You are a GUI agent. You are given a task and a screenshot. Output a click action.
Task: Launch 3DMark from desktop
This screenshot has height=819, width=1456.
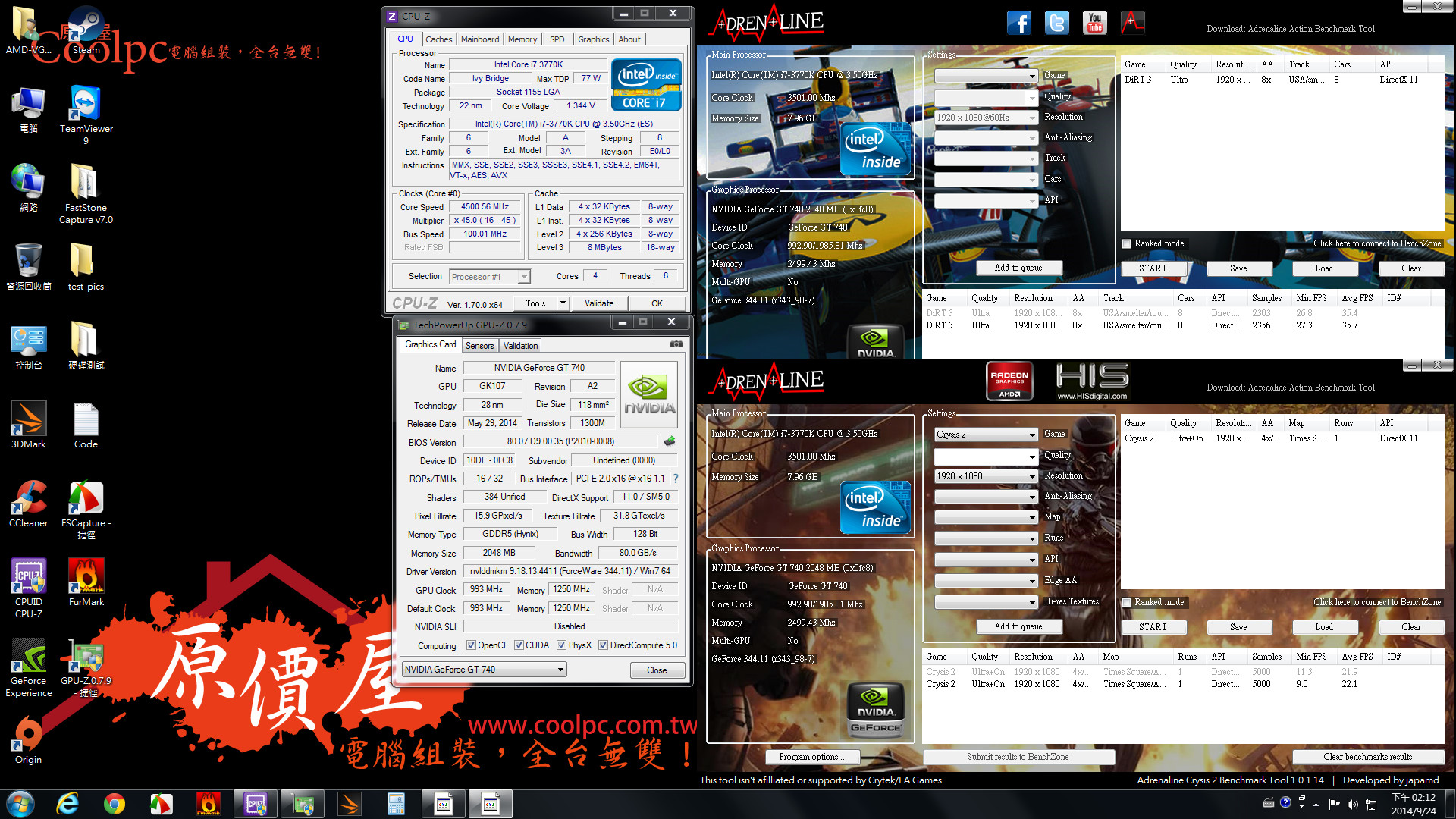(x=29, y=425)
